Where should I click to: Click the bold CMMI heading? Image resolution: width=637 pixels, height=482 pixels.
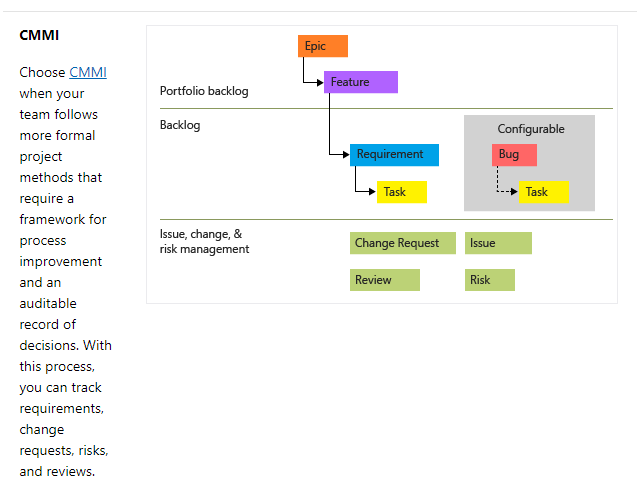click(x=39, y=35)
